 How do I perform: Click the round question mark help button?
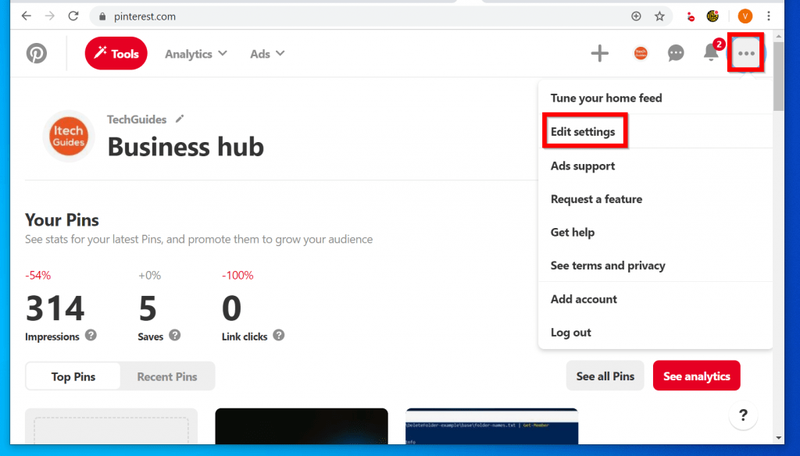pos(743,415)
